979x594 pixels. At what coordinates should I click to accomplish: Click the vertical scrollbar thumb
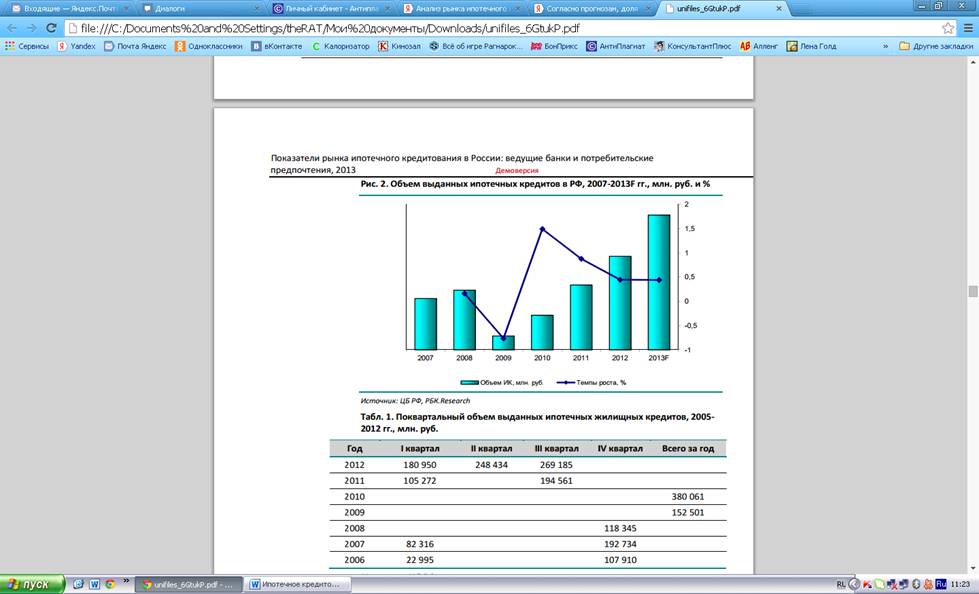point(972,291)
